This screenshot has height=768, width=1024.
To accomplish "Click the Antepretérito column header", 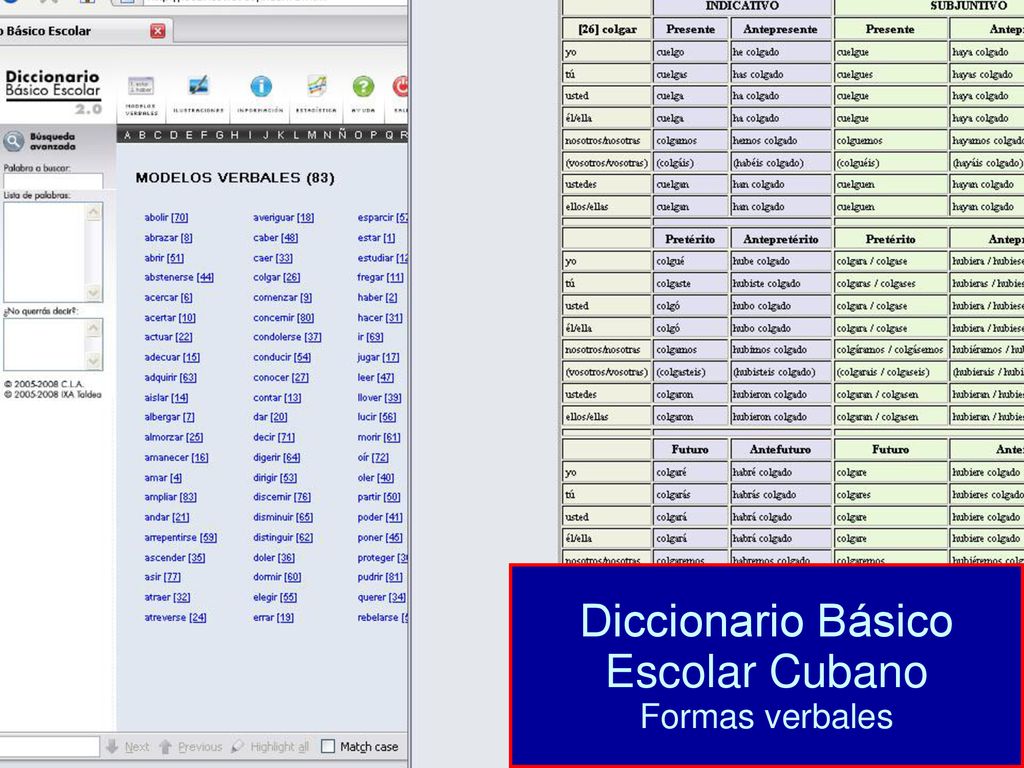I will tap(780, 239).
